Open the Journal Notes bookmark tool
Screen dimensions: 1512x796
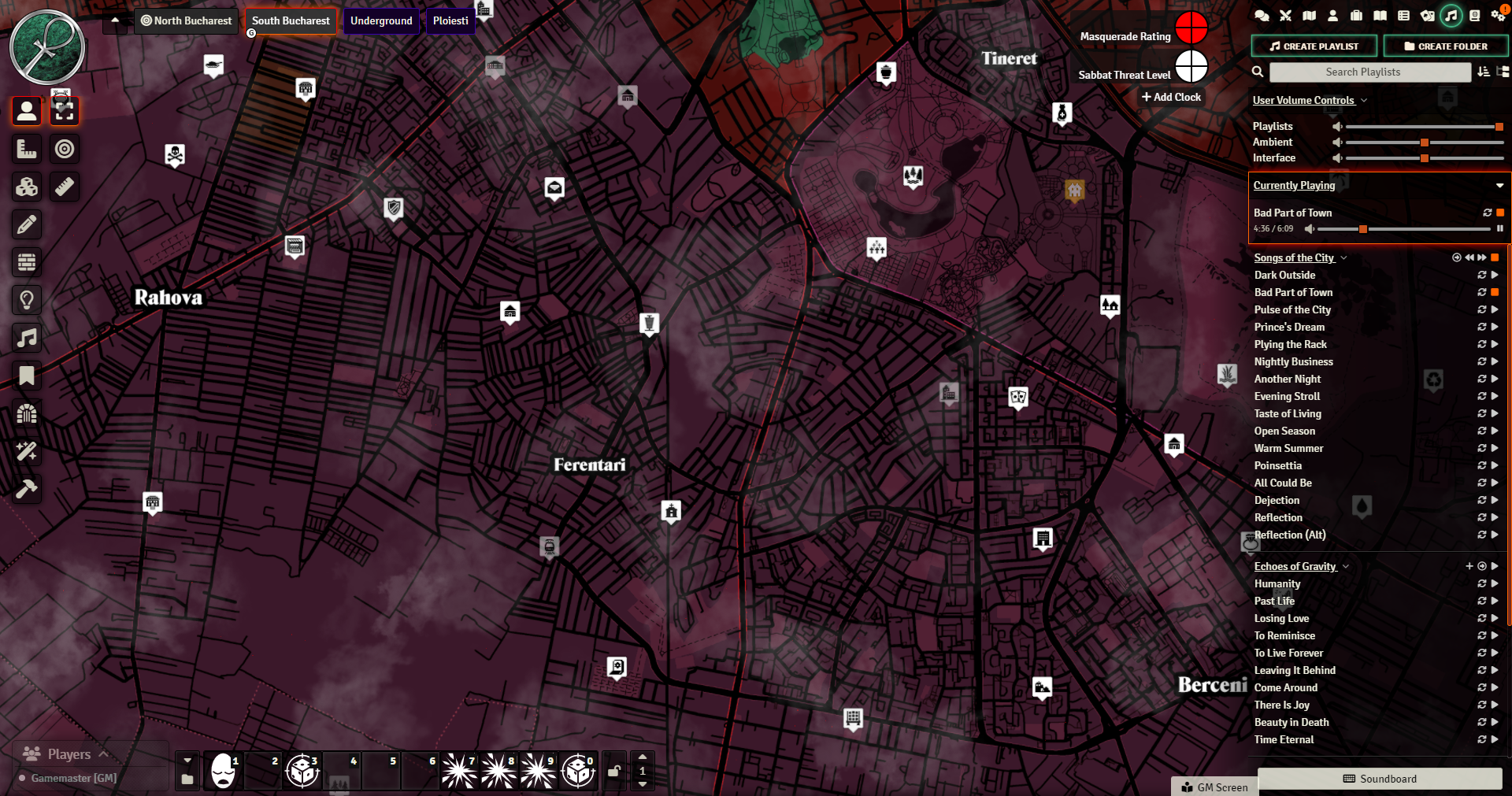[x=27, y=376]
